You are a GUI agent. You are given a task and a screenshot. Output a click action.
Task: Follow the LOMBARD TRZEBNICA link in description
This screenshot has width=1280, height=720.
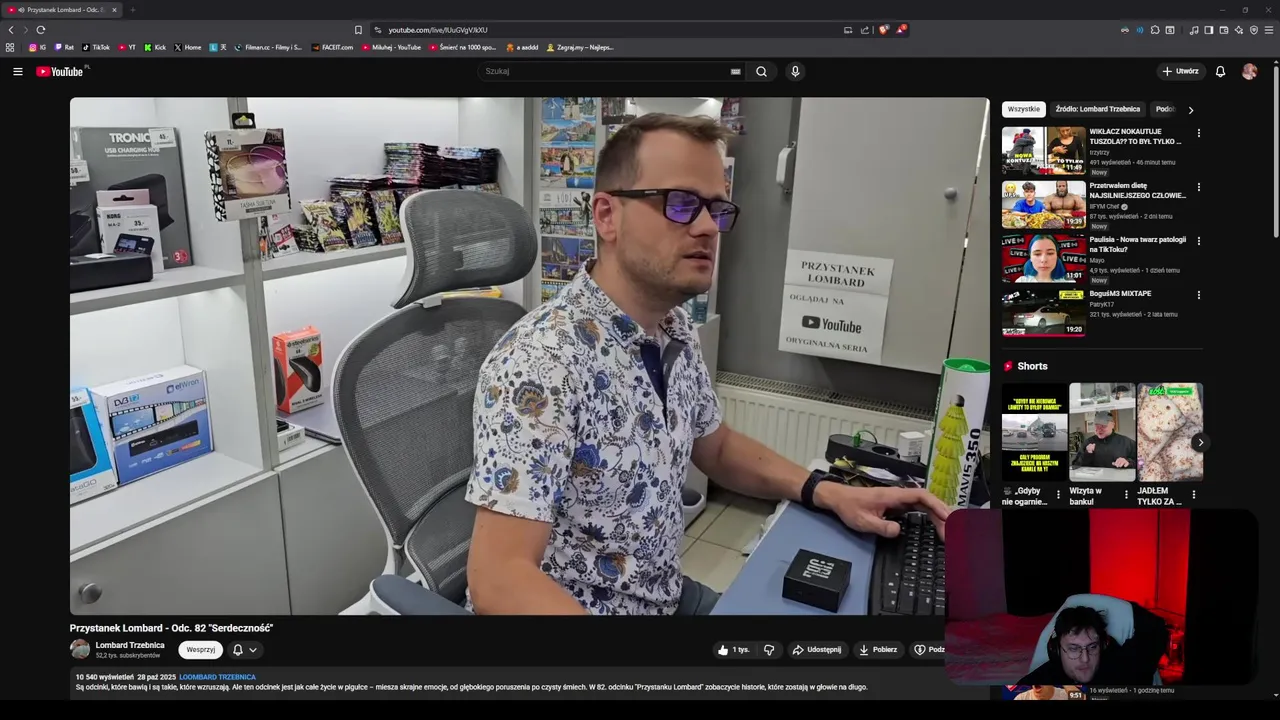tap(217, 677)
